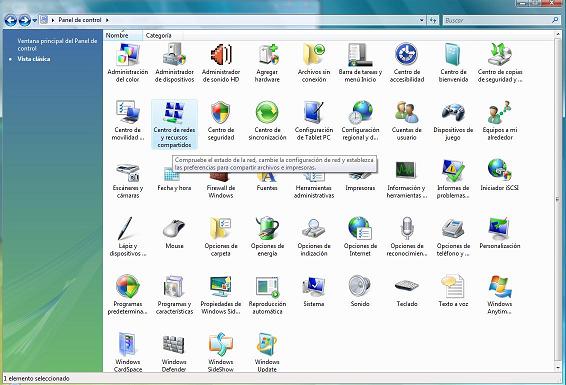Viewport: 566px width, 385px height.
Task: Click the Refresh button by address bar
Action: [433, 20]
